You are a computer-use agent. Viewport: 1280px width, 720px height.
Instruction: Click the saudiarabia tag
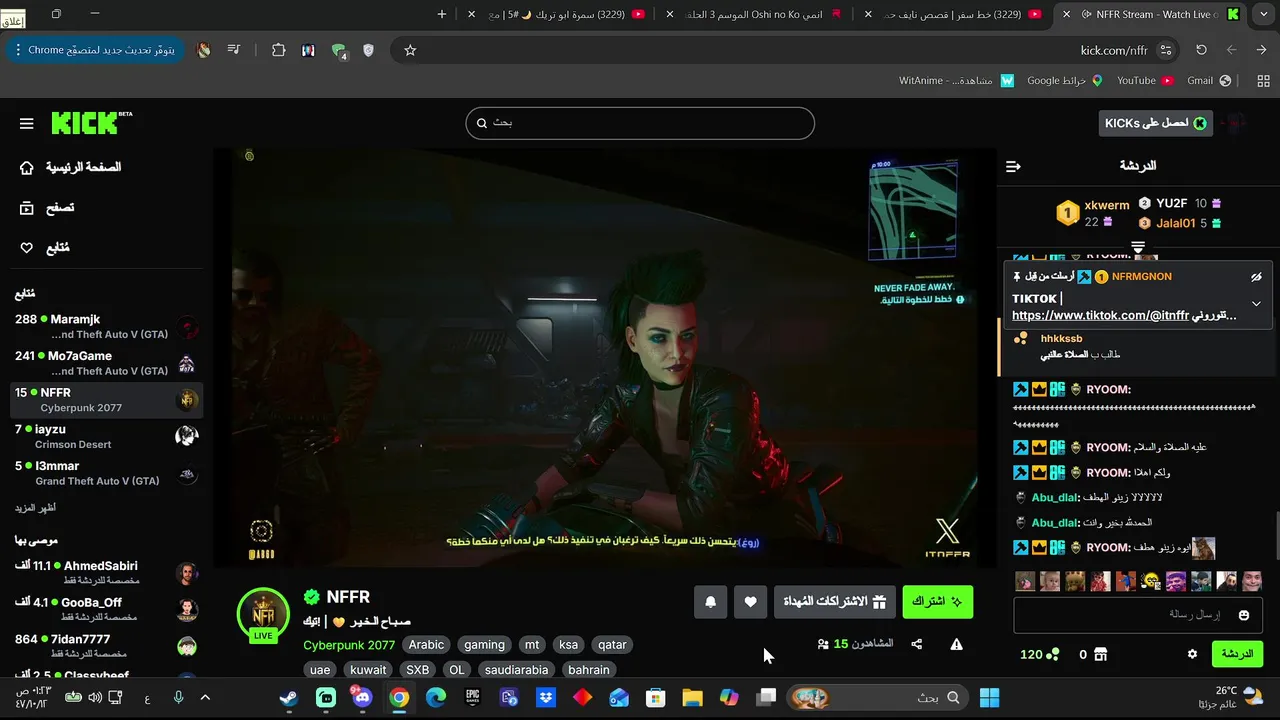coord(516,670)
